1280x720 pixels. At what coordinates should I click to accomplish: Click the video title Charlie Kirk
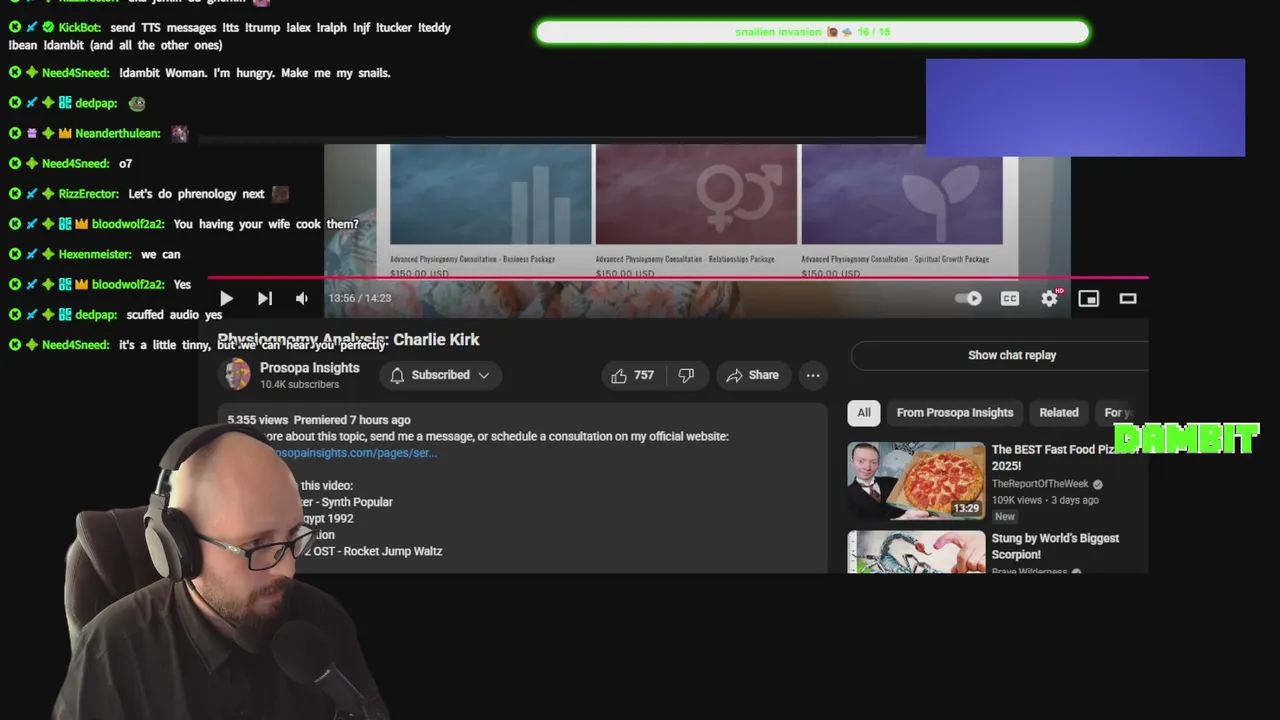[x=348, y=340]
